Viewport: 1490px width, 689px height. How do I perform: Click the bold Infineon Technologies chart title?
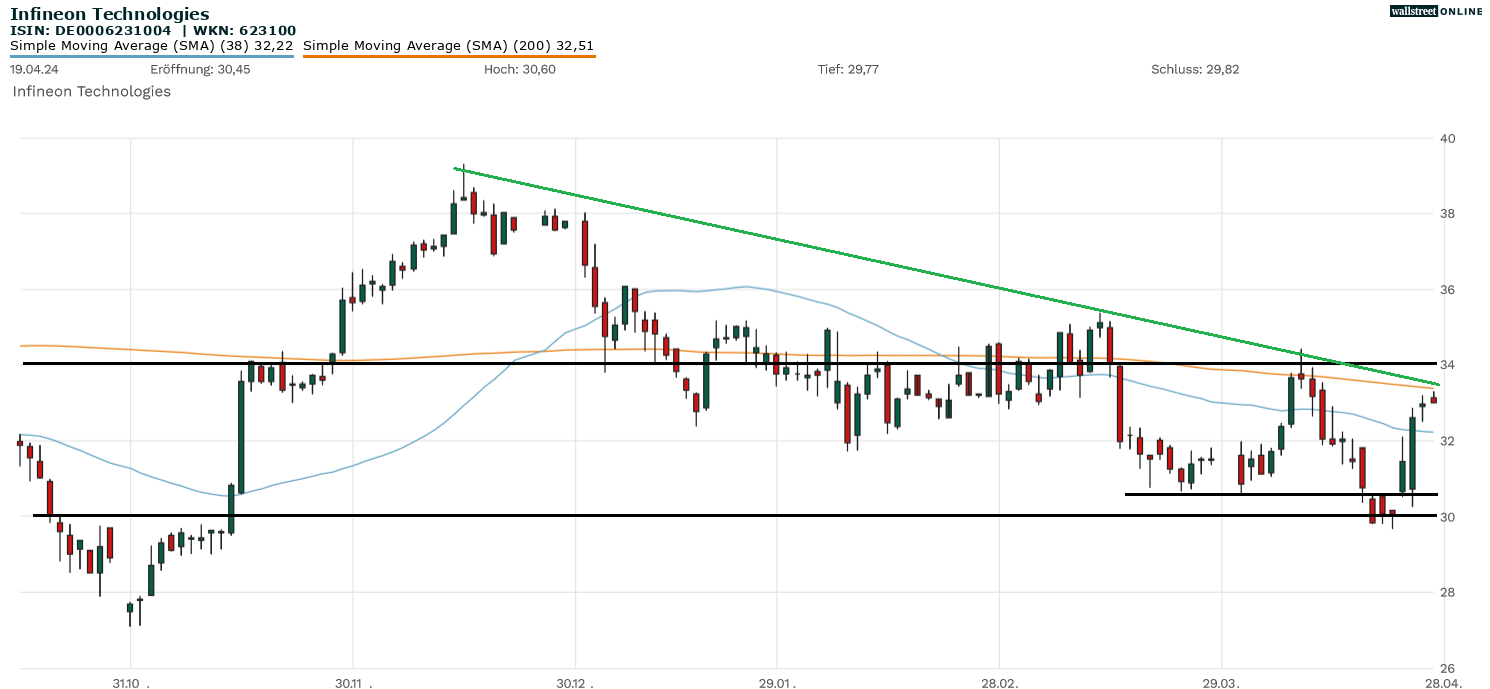coord(110,14)
